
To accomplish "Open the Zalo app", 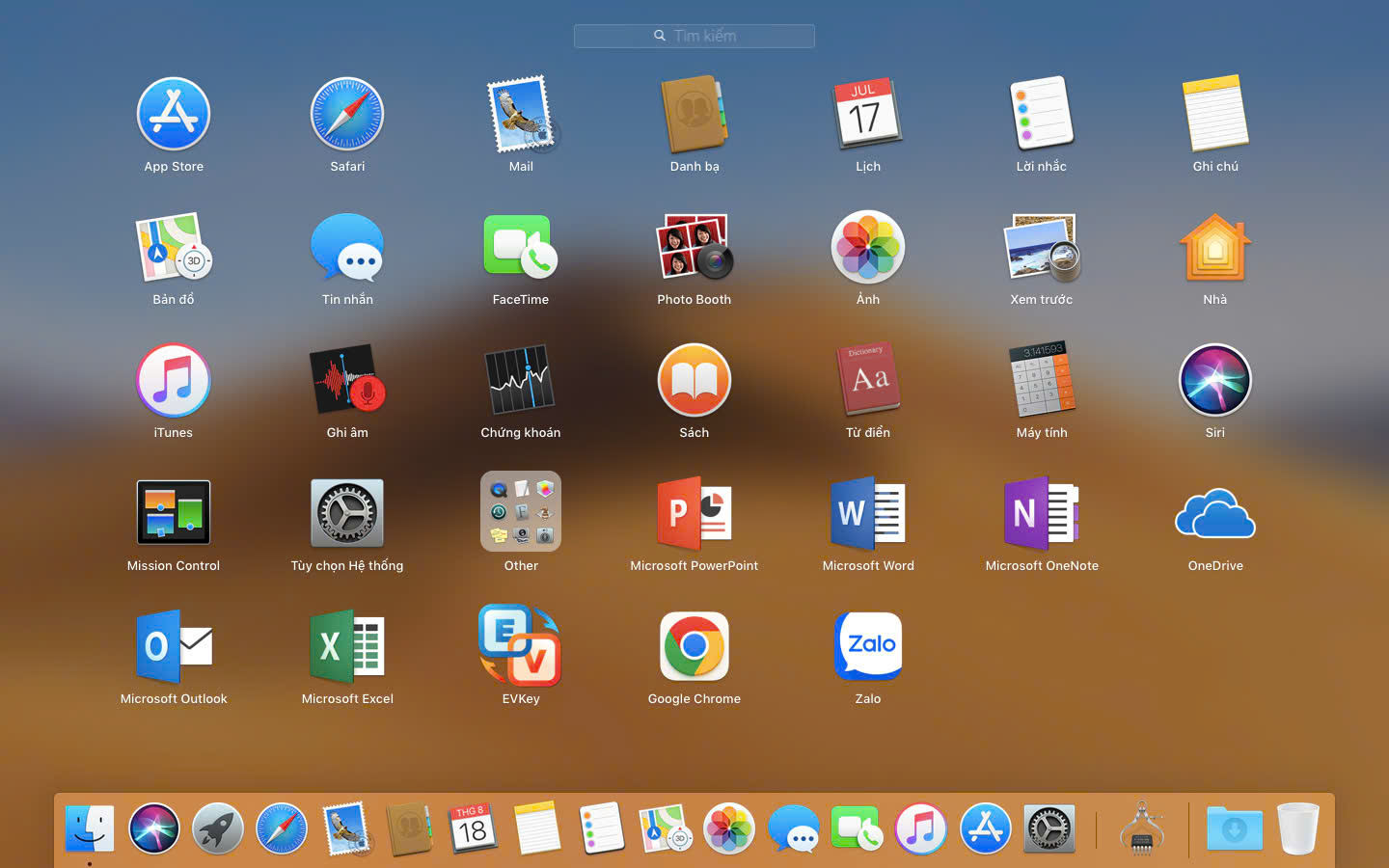I will pyautogui.click(x=867, y=645).
